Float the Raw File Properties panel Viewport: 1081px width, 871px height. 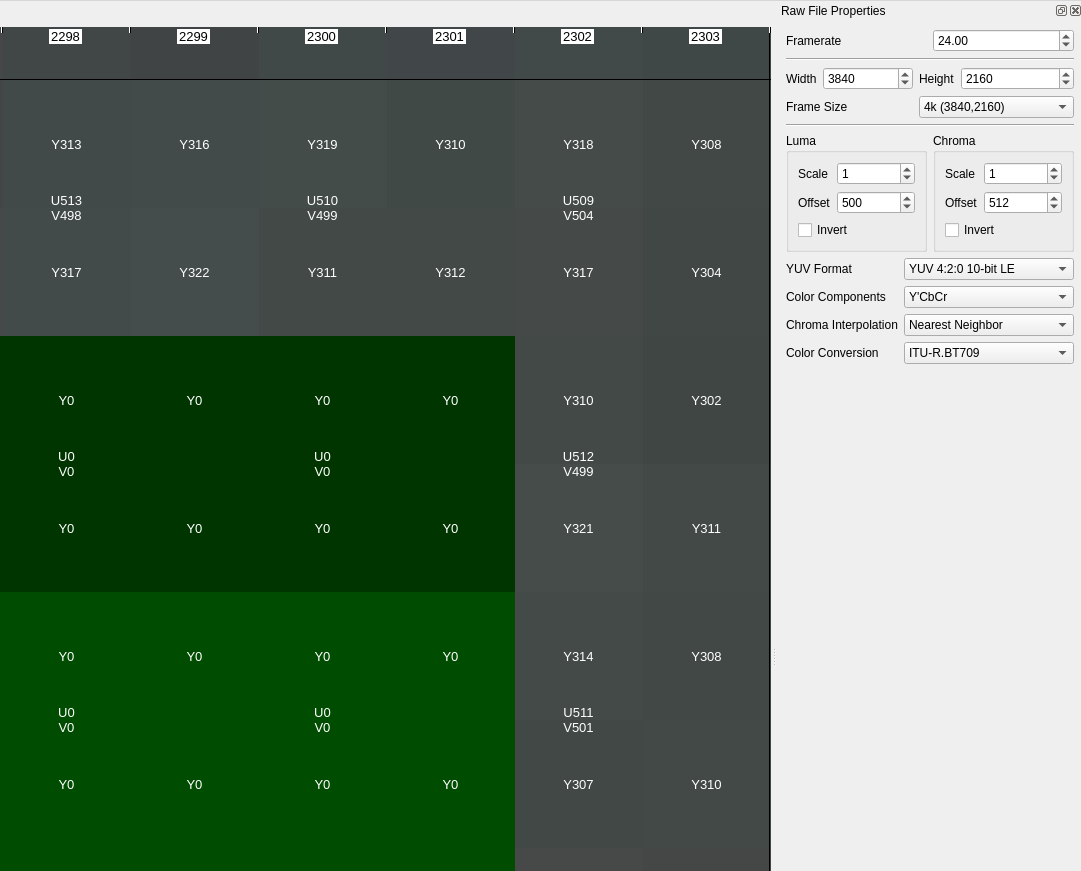(x=1061, y=10)
